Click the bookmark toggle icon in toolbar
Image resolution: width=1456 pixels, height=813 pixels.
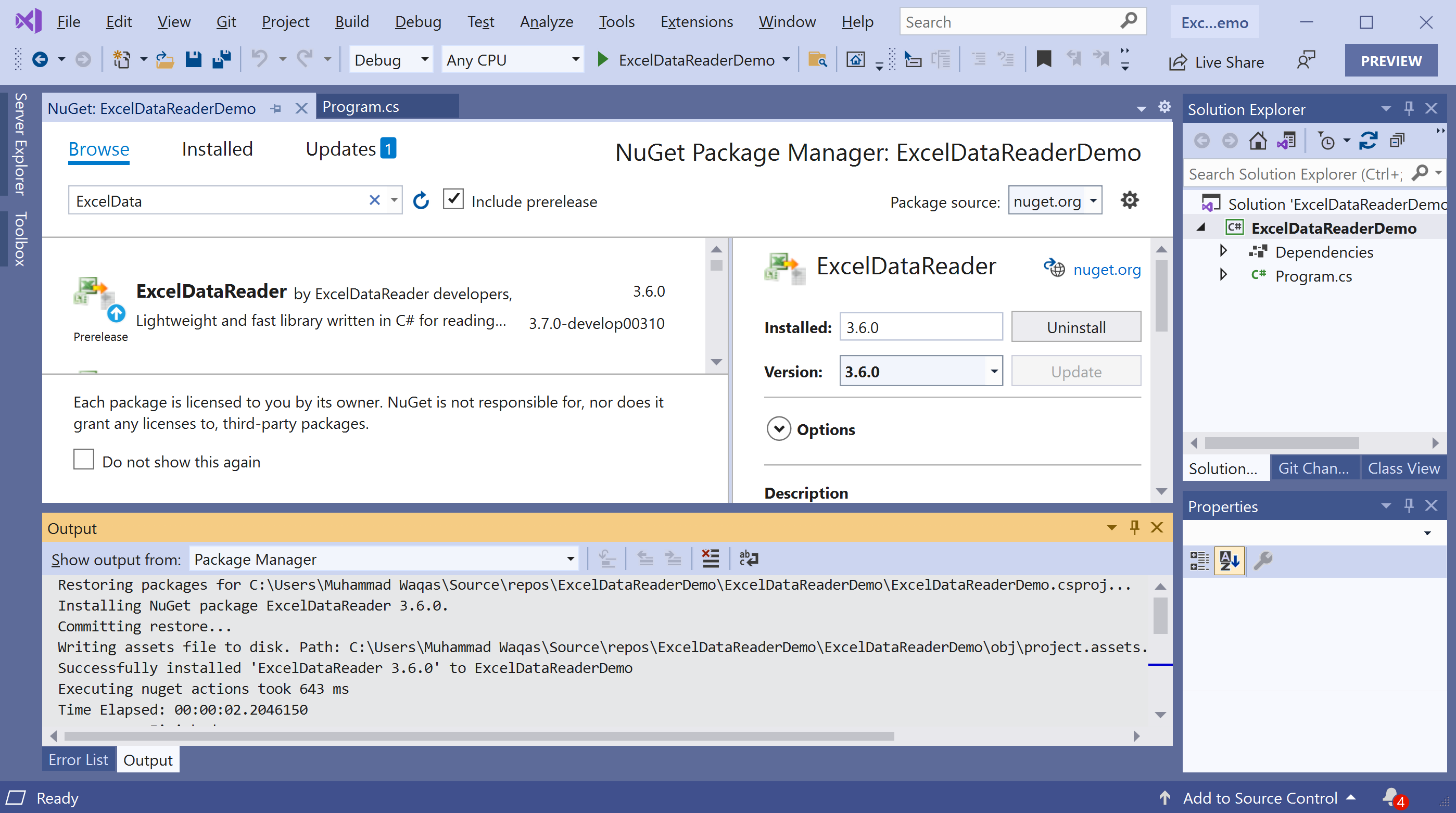pos(1043,59)
